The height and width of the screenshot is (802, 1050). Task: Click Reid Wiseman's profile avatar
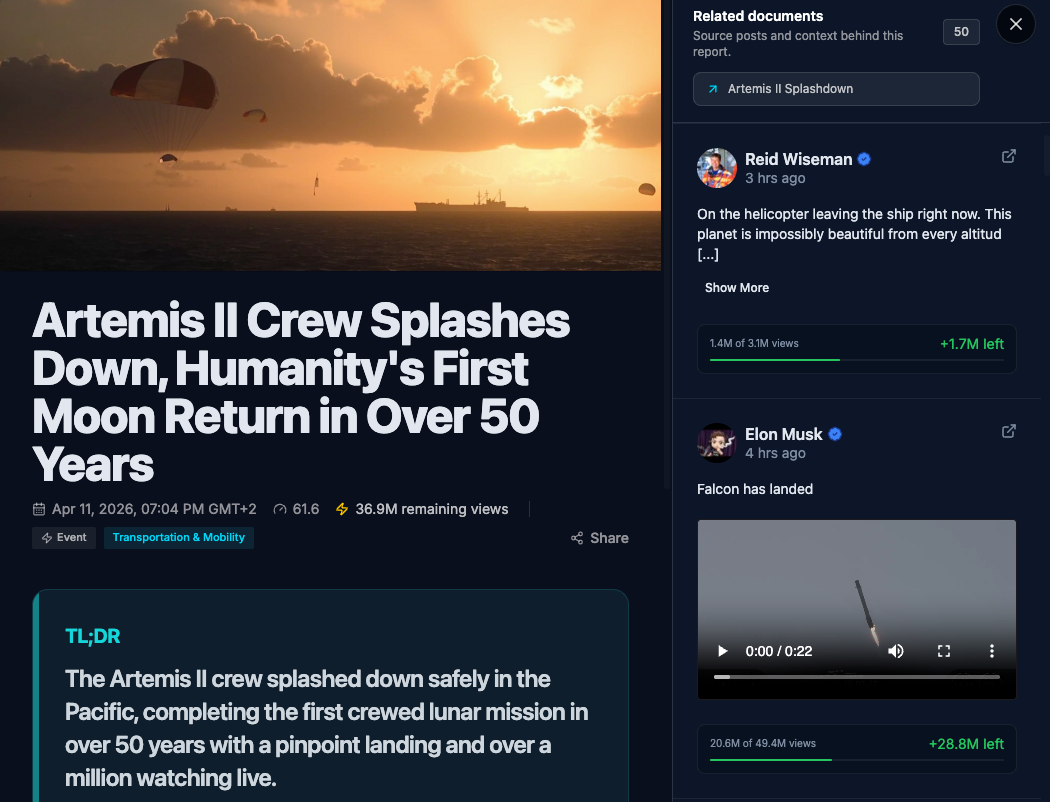coord(717,168)
